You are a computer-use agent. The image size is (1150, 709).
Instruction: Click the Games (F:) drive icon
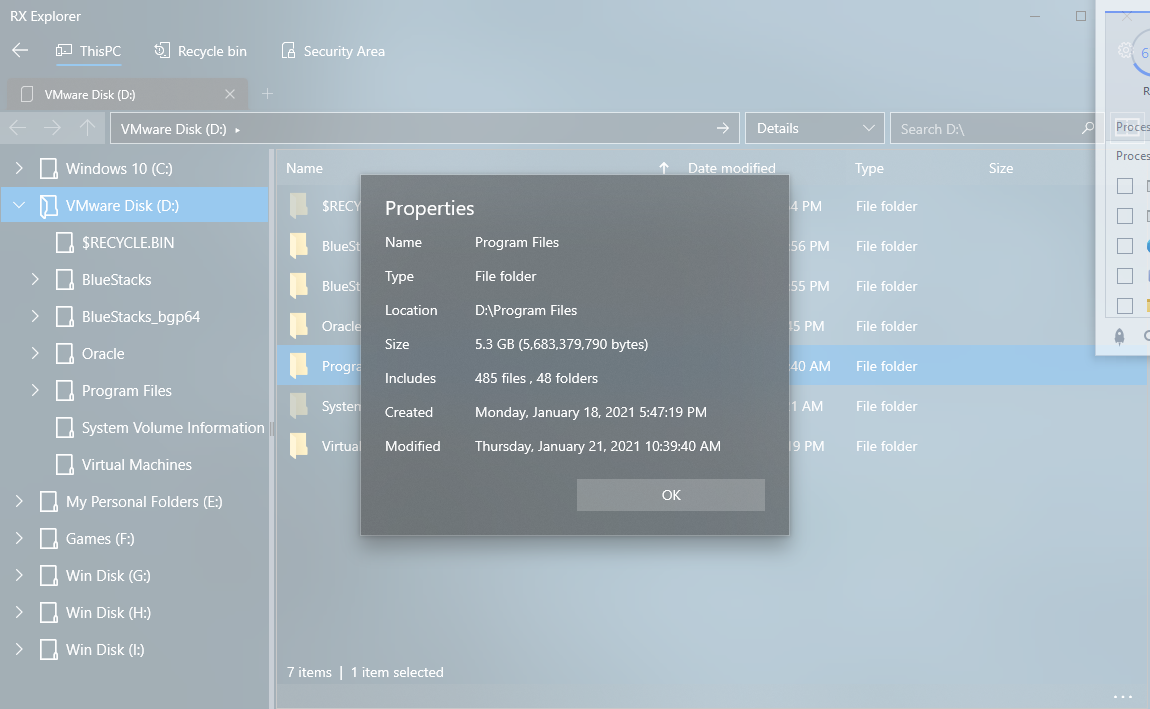coord(48,538)
